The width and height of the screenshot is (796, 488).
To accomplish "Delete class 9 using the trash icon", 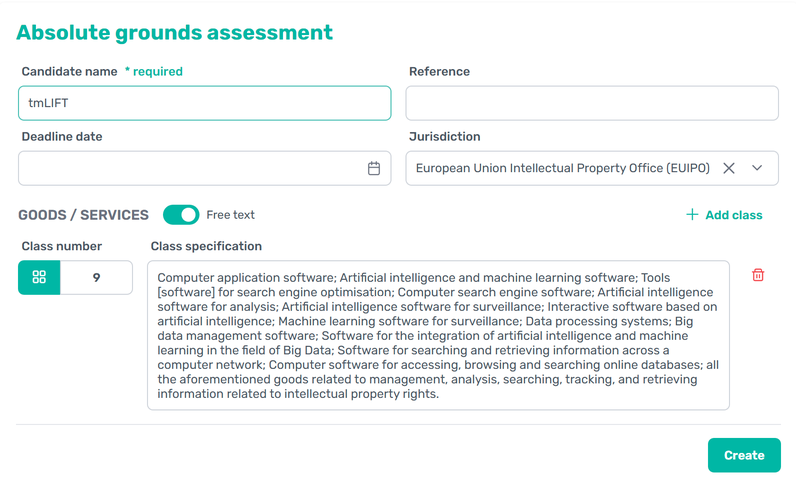I will [x=758, y=275].
